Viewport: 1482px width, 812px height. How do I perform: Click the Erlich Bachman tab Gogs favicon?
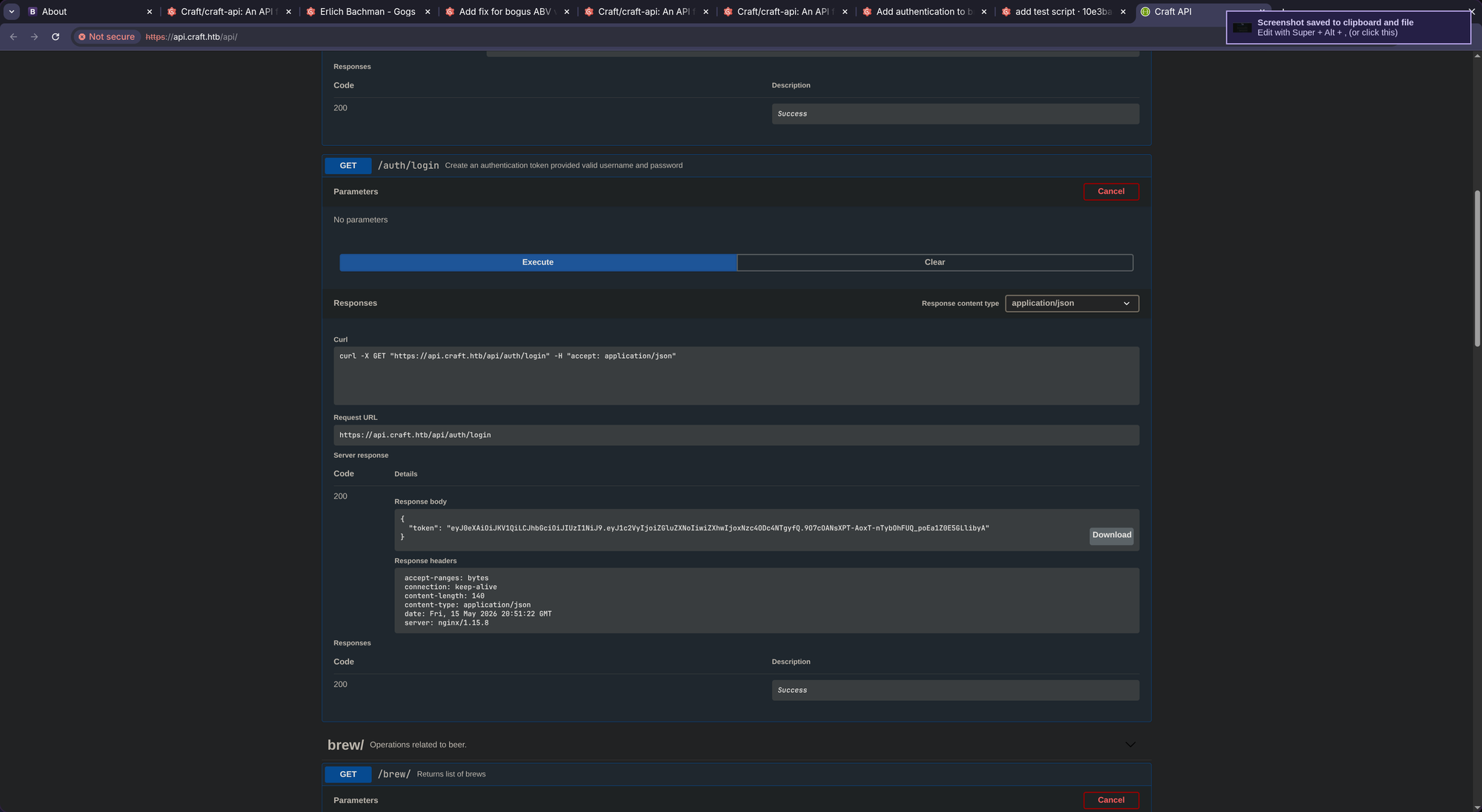click(310, 12)
